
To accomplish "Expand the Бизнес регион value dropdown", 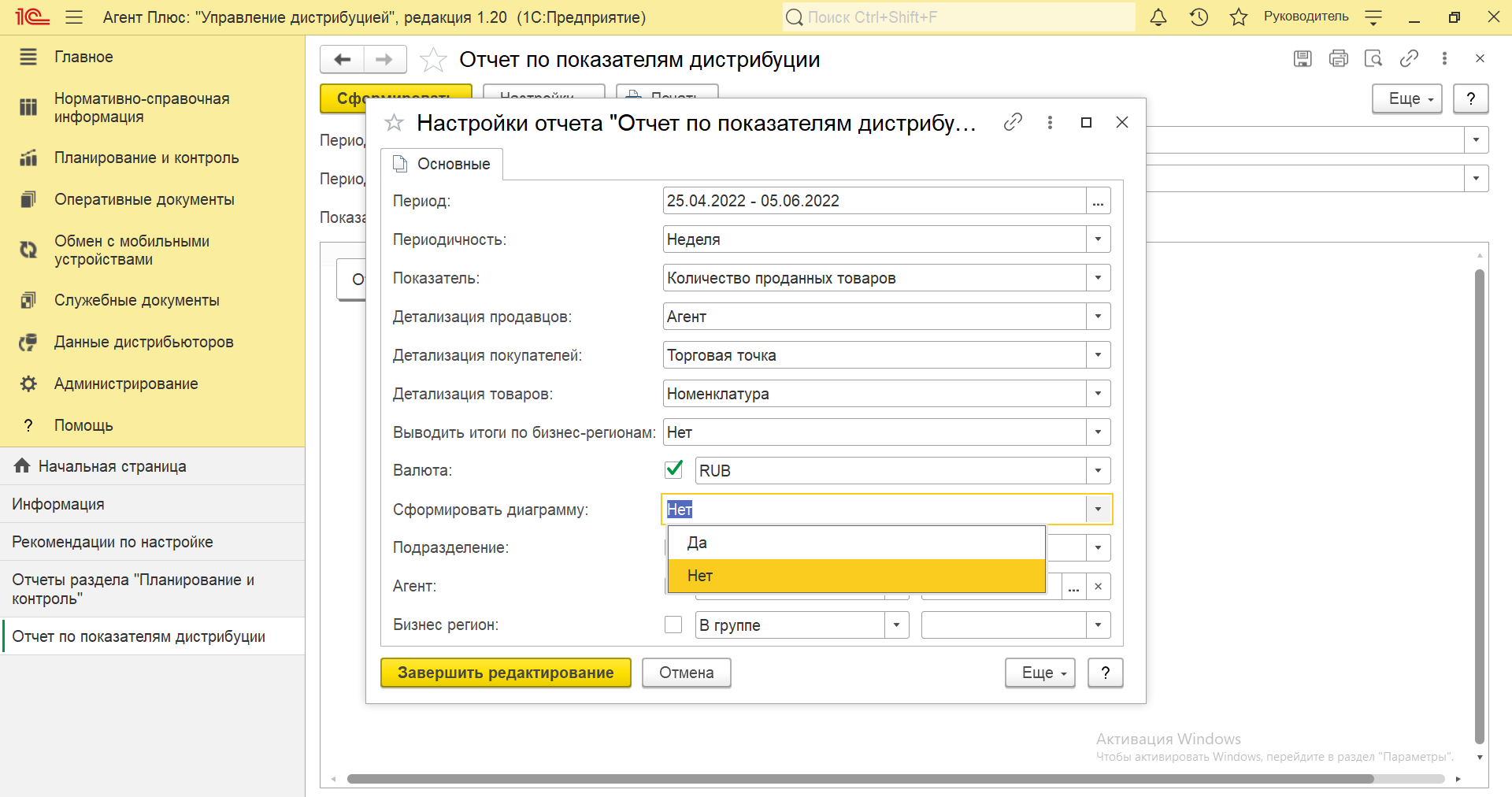I will click(x=1098, y=625).
